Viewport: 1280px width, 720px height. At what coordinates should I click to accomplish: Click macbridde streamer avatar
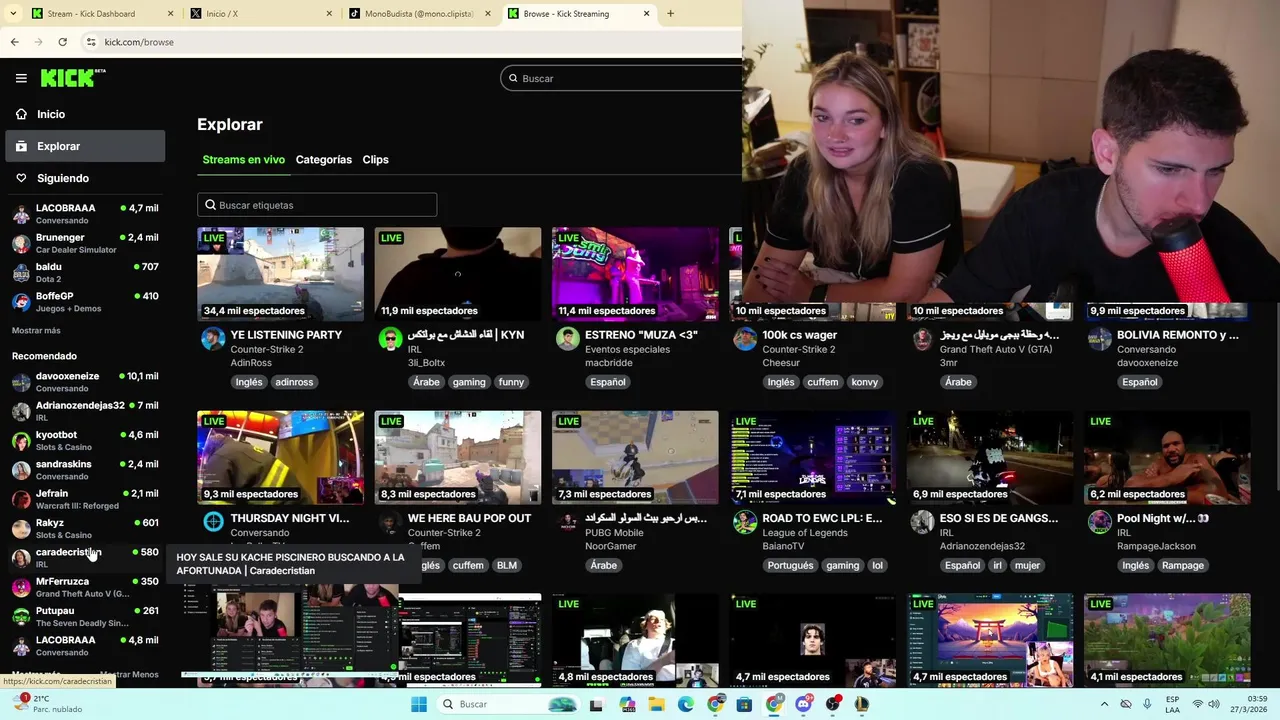point(568,338)
